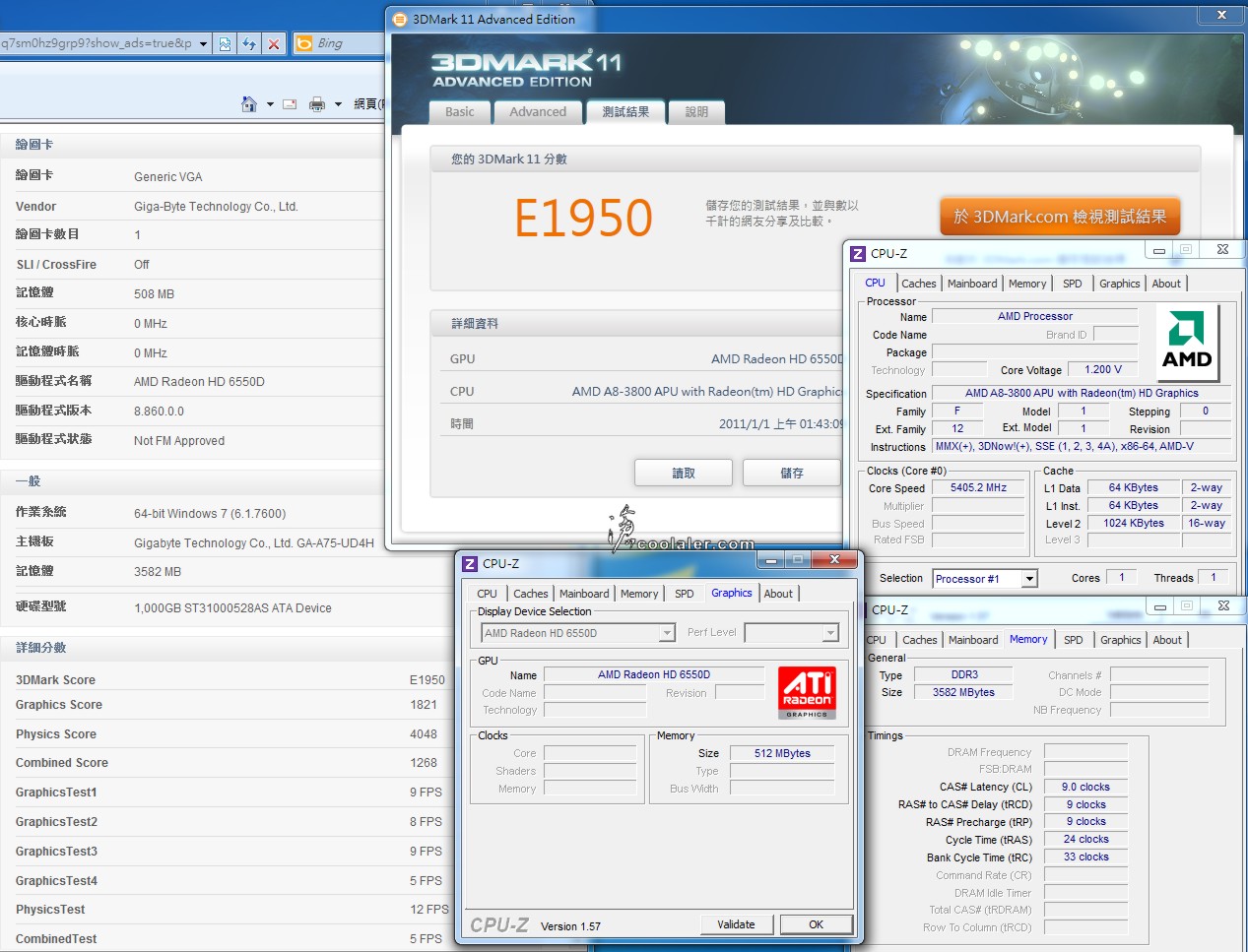This screenshot has width=1248, height=952.
Task: Open the address bar history dropdown
Action: pos(204,43)
